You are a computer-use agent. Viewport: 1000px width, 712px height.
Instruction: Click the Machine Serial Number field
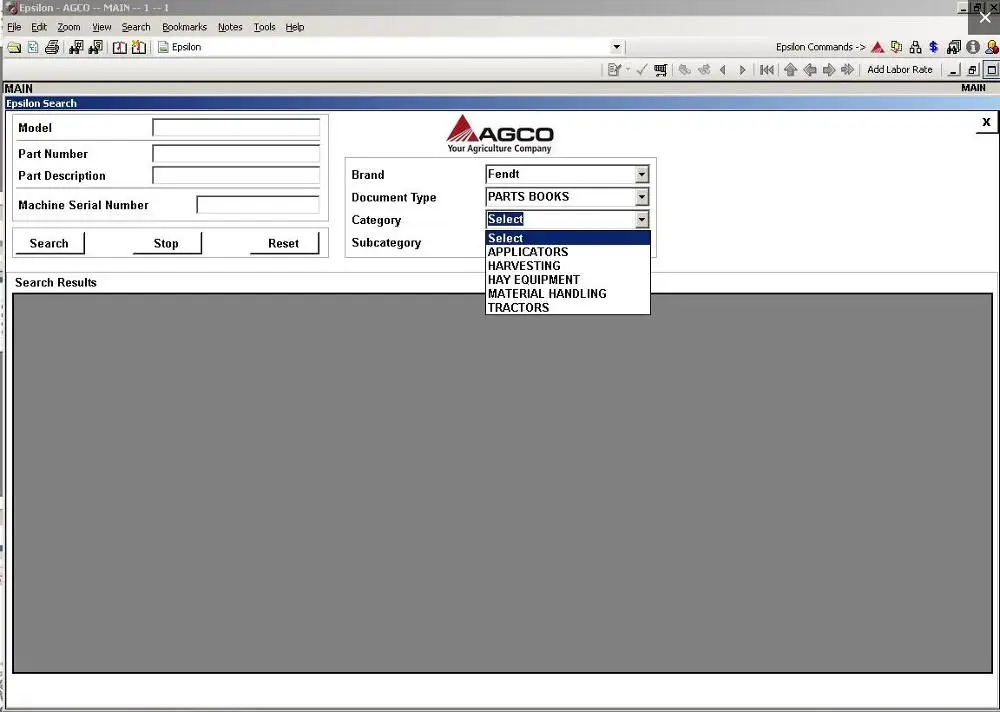point(258,205)
